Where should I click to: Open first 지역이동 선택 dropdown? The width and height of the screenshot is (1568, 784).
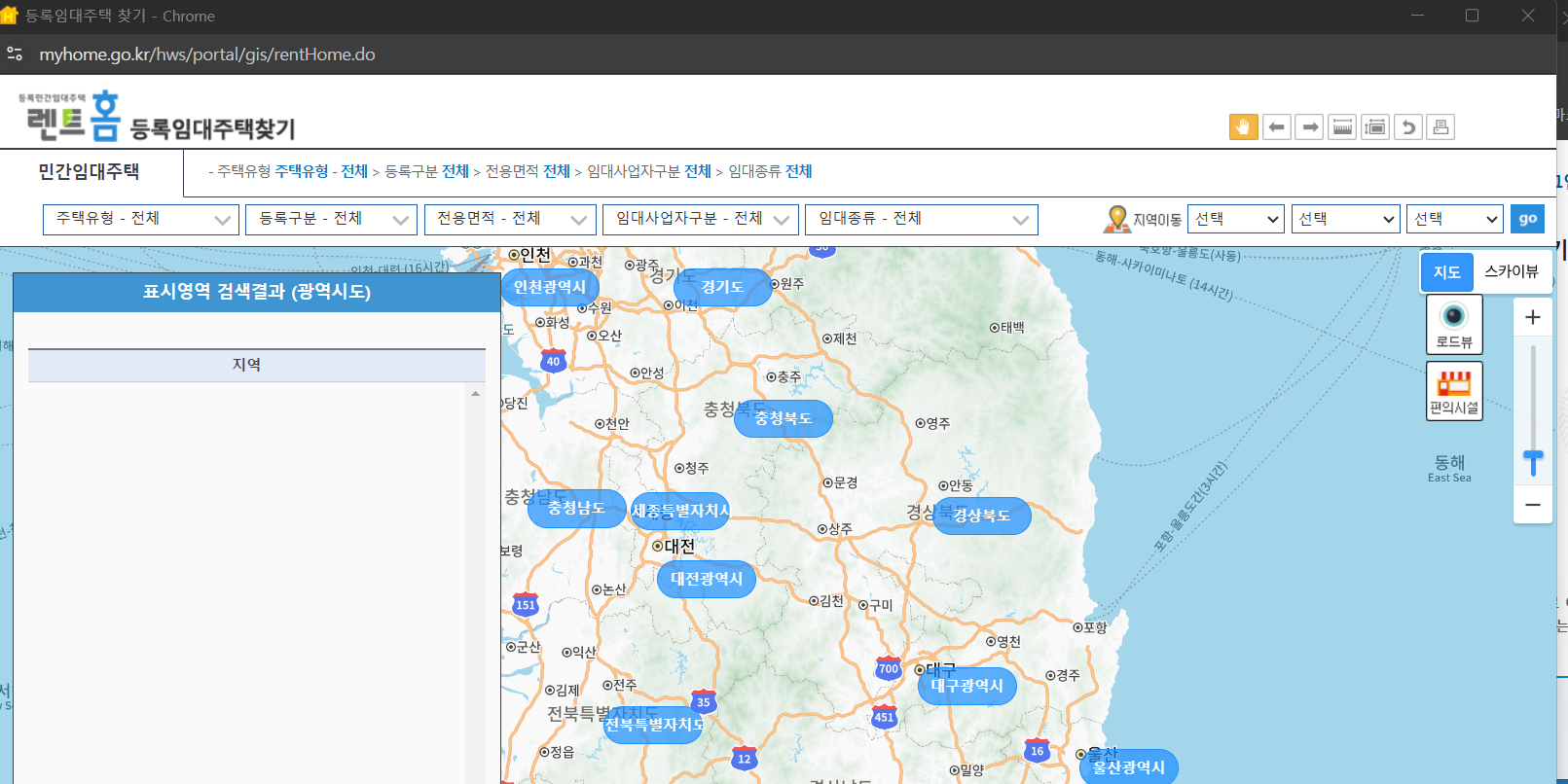click(x=1236, y=219)
